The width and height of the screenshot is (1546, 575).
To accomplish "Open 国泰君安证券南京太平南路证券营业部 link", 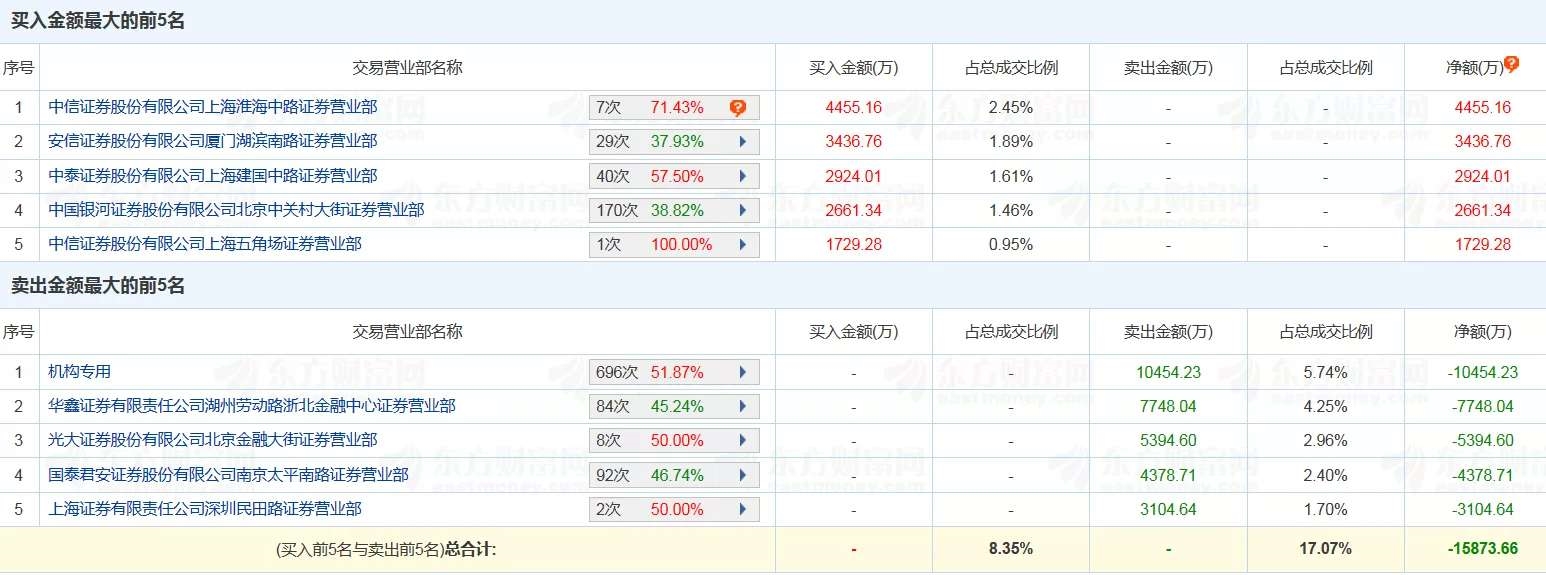I will (x=228, y=475).
